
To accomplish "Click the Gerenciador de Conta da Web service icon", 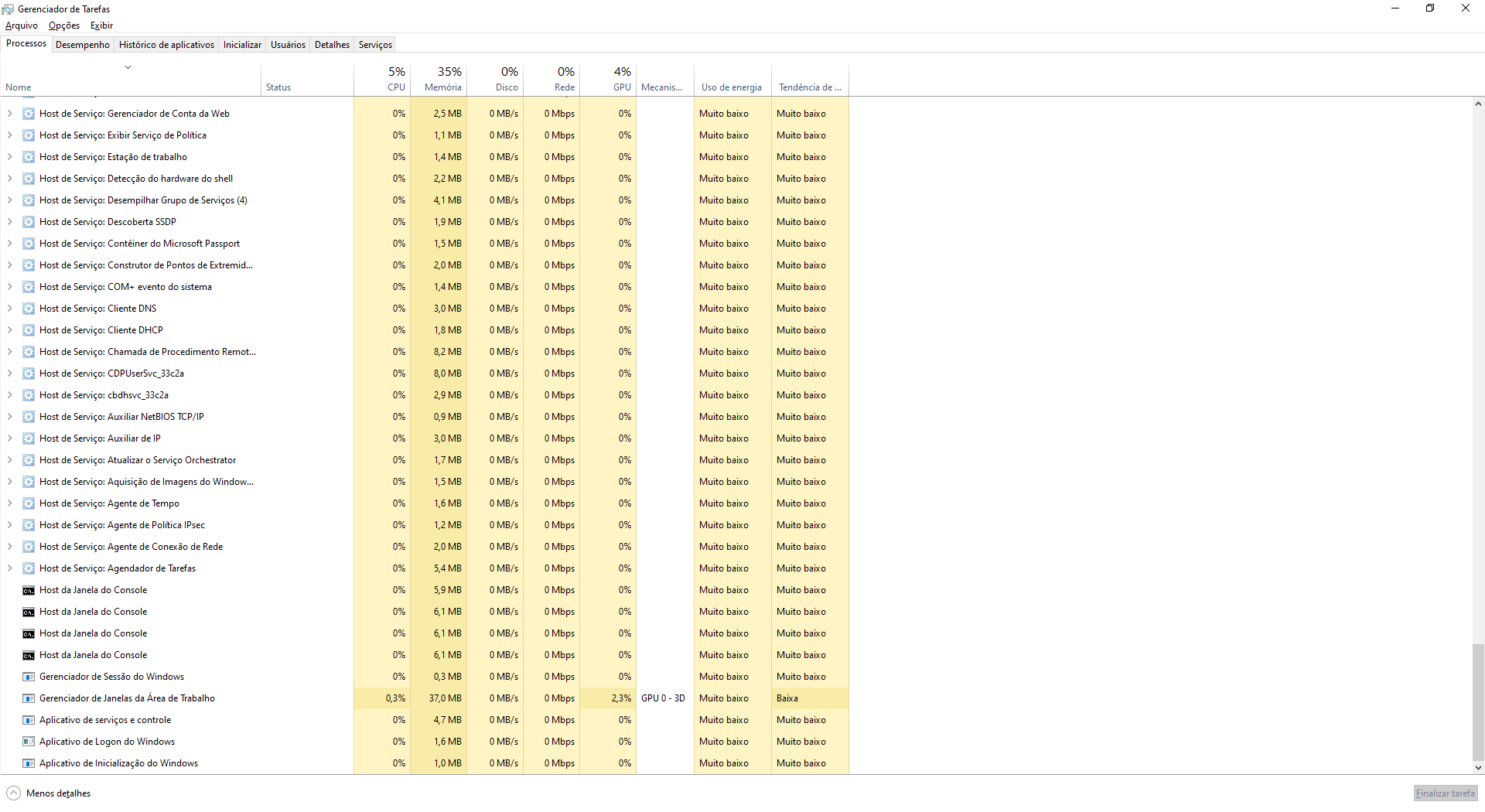I will [x=29, y=114].
